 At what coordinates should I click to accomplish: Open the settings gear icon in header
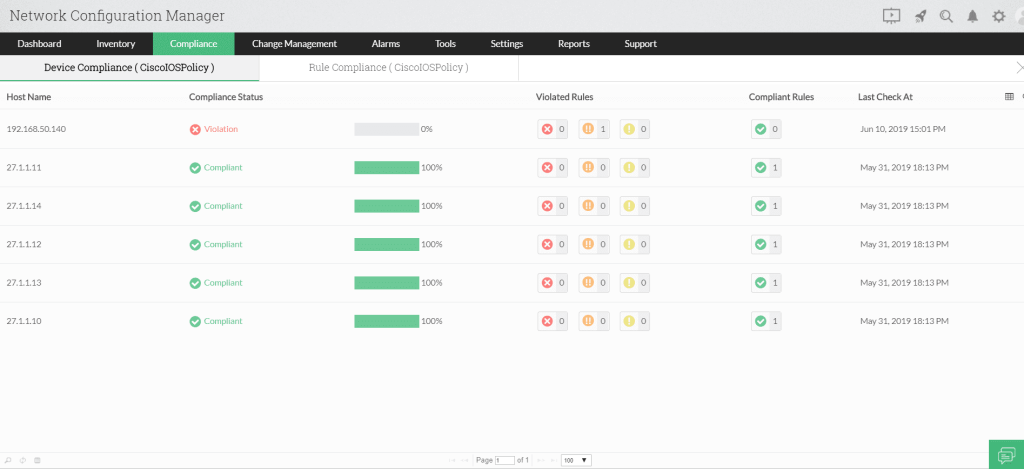(x=998, y=16)
